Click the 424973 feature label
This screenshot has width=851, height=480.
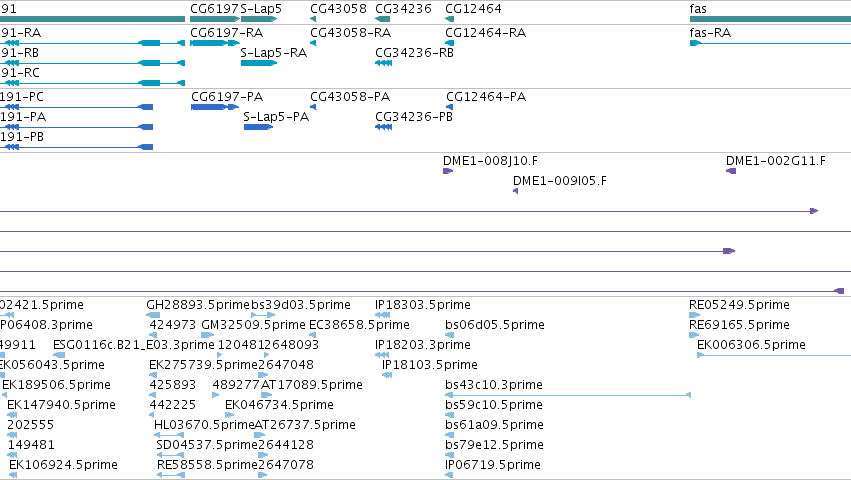[x=173, y=325]
